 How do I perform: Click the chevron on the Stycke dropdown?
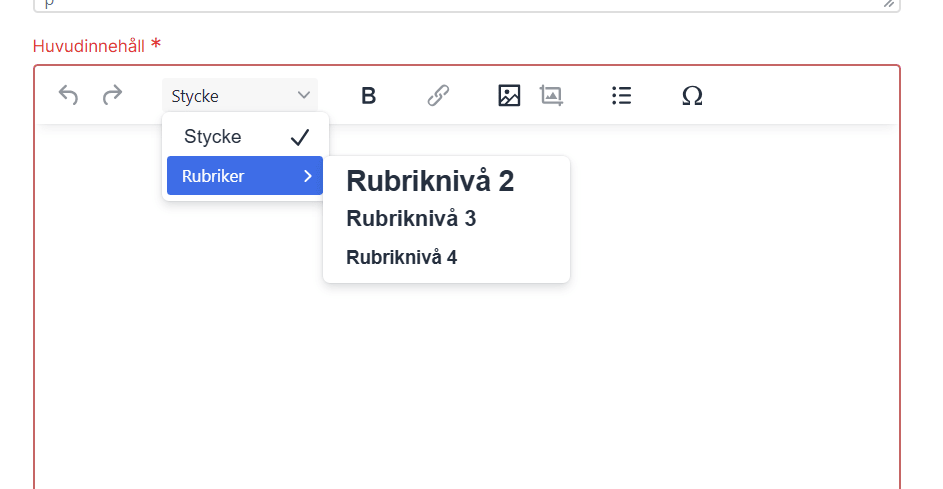304,96
